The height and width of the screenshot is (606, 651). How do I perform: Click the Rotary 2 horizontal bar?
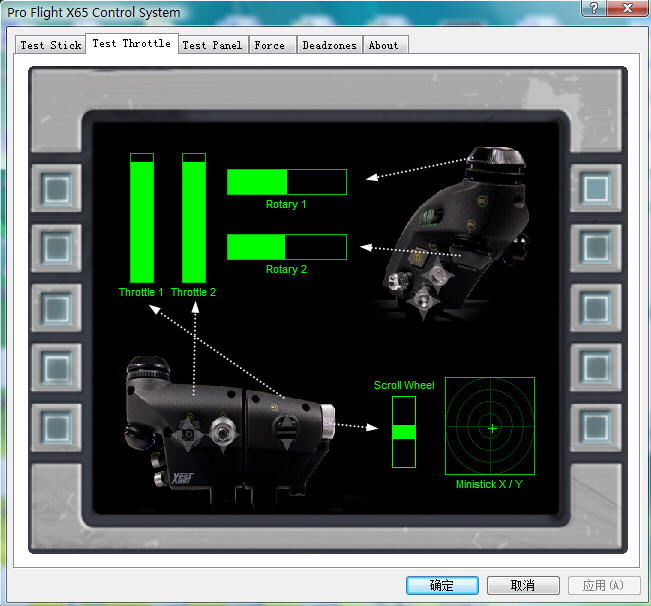pos(287,247)
